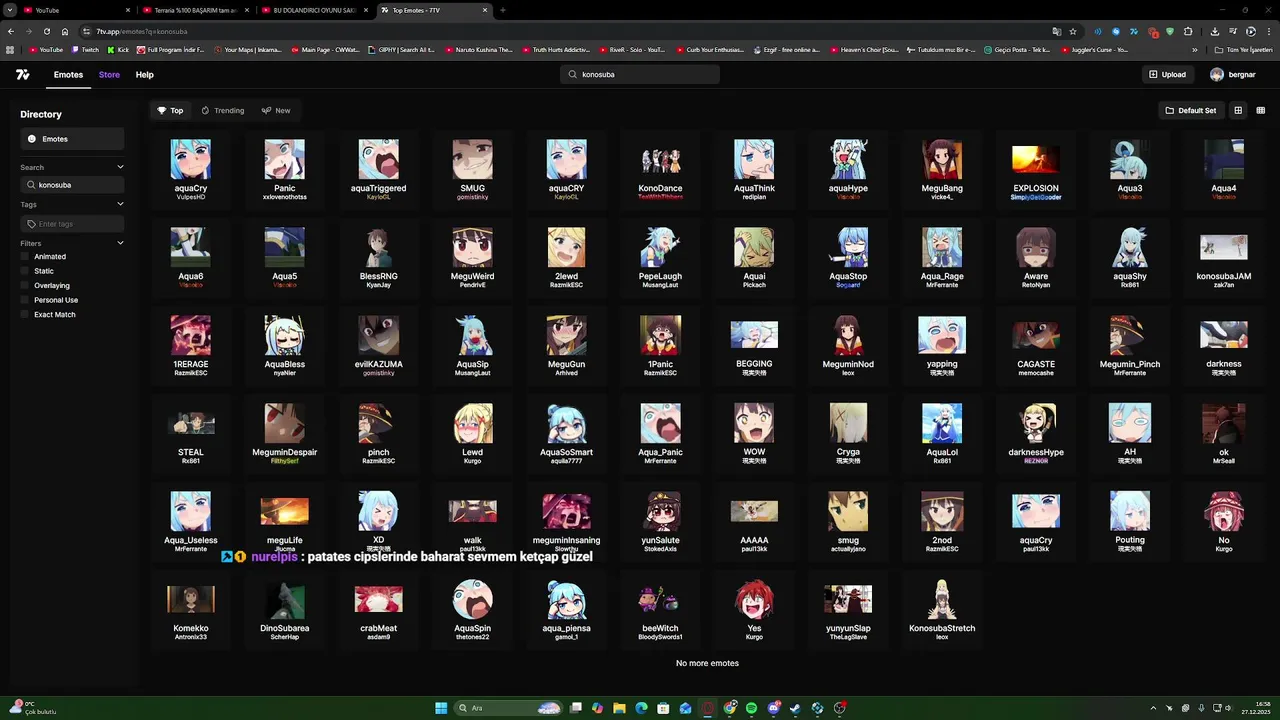Click the Enter tags input field

coord(72,224)
